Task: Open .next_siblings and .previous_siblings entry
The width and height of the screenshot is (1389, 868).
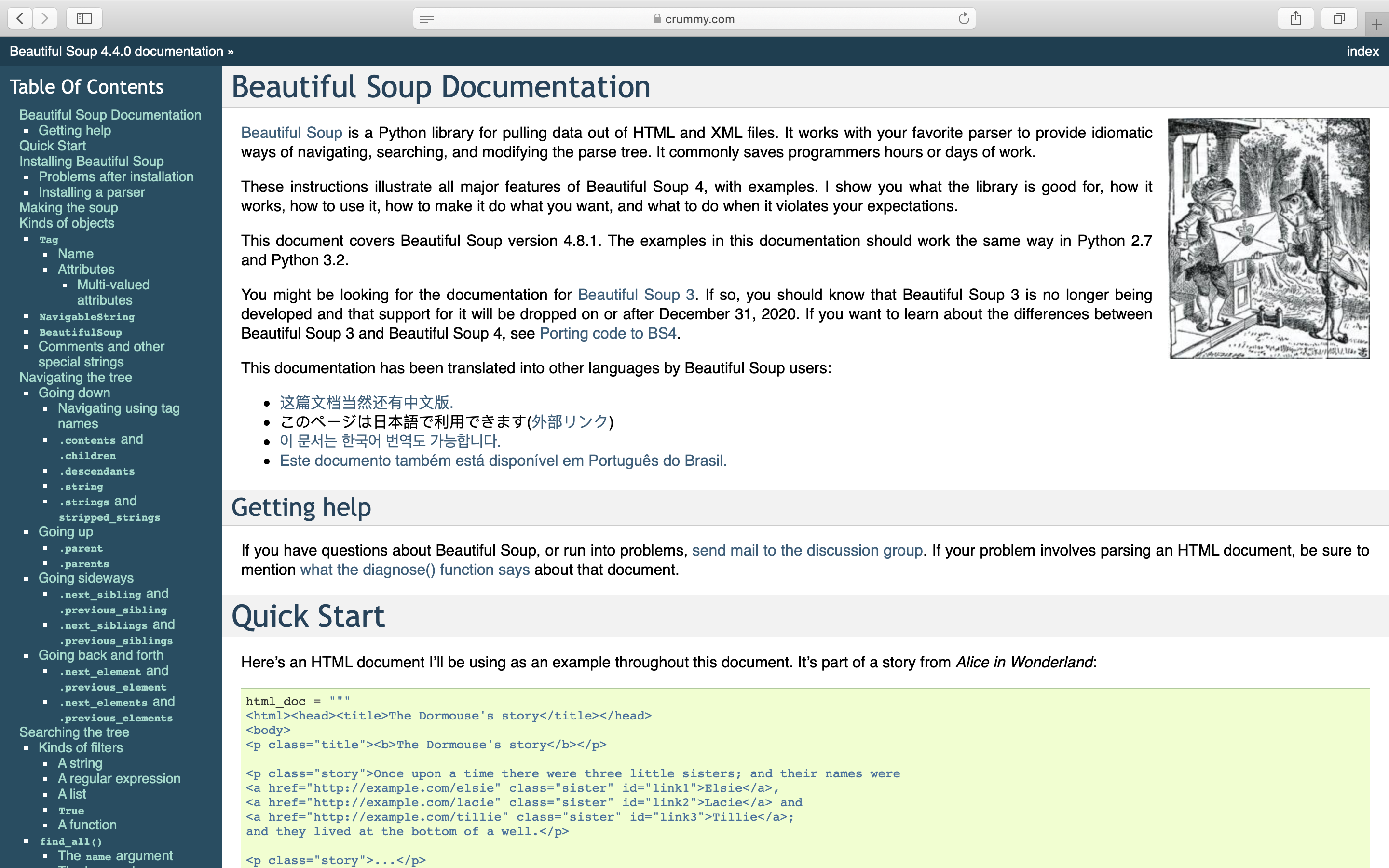Action: [117, 632]
